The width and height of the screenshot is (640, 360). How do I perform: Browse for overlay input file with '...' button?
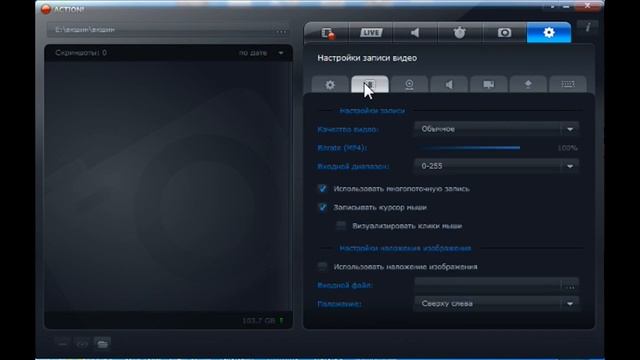[571, 286]
